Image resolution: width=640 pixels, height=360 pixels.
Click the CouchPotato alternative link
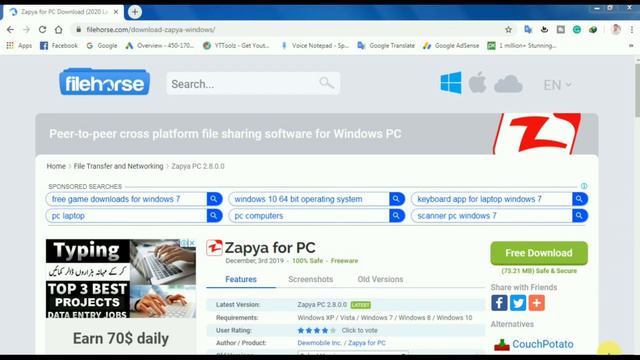tap(542, 344)
